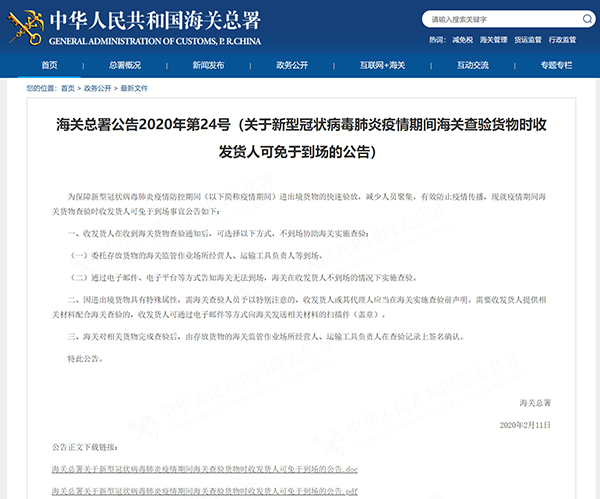Viewport: 600px width, 499px height.
Task: Open the 新闻发布 navigation tab
Action: tap(208, 65)
